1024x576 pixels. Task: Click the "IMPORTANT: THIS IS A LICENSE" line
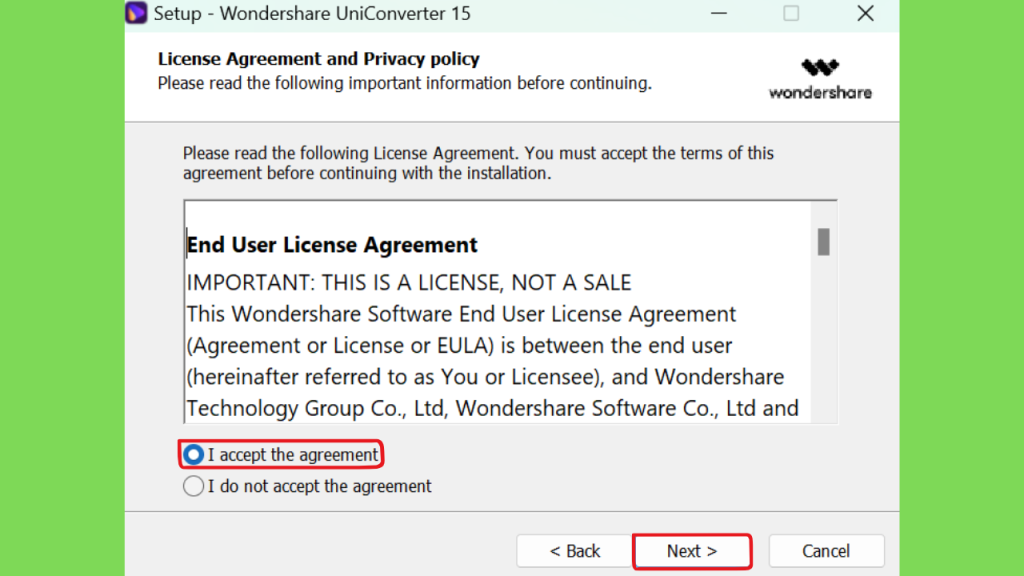(409, 283)
